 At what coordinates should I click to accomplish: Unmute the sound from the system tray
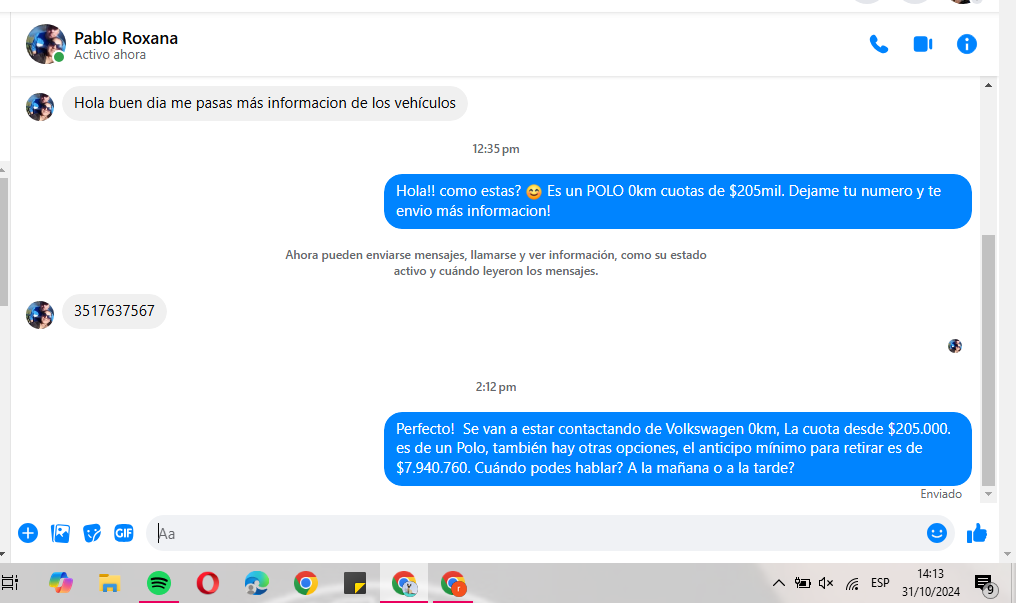826,583
